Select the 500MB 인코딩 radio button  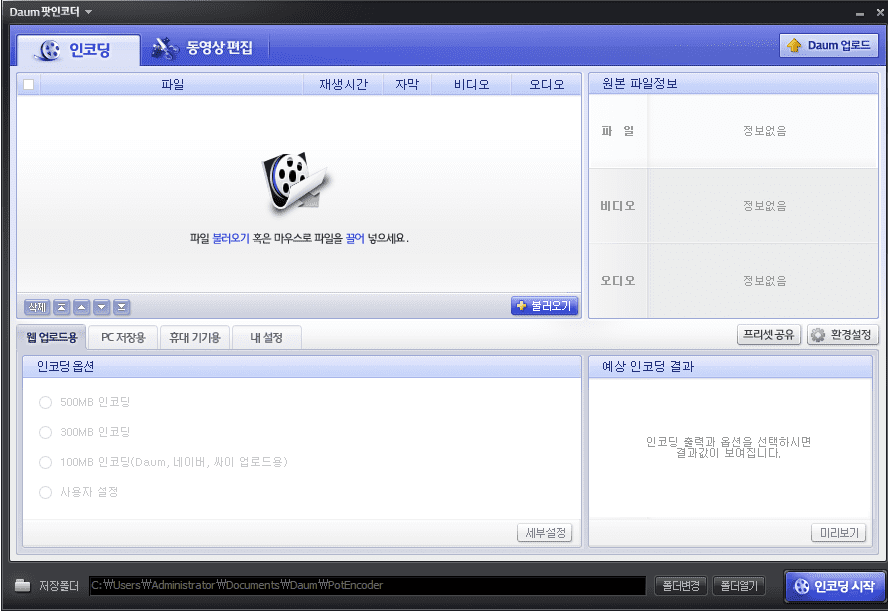45,403
